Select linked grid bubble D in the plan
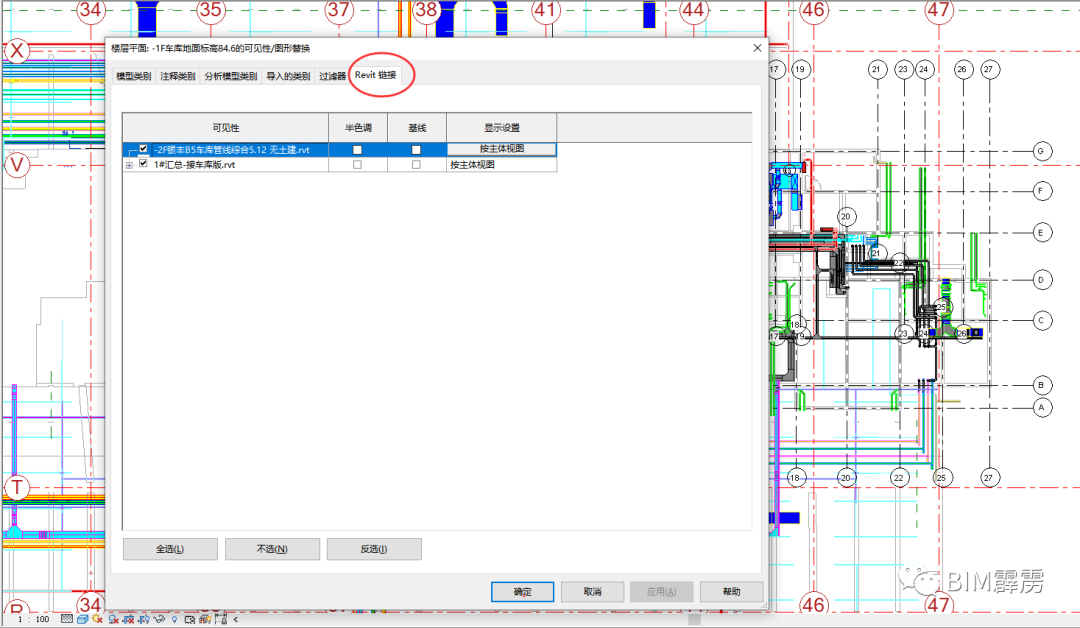This screenshot has height=628, width=1080. 1041,280
